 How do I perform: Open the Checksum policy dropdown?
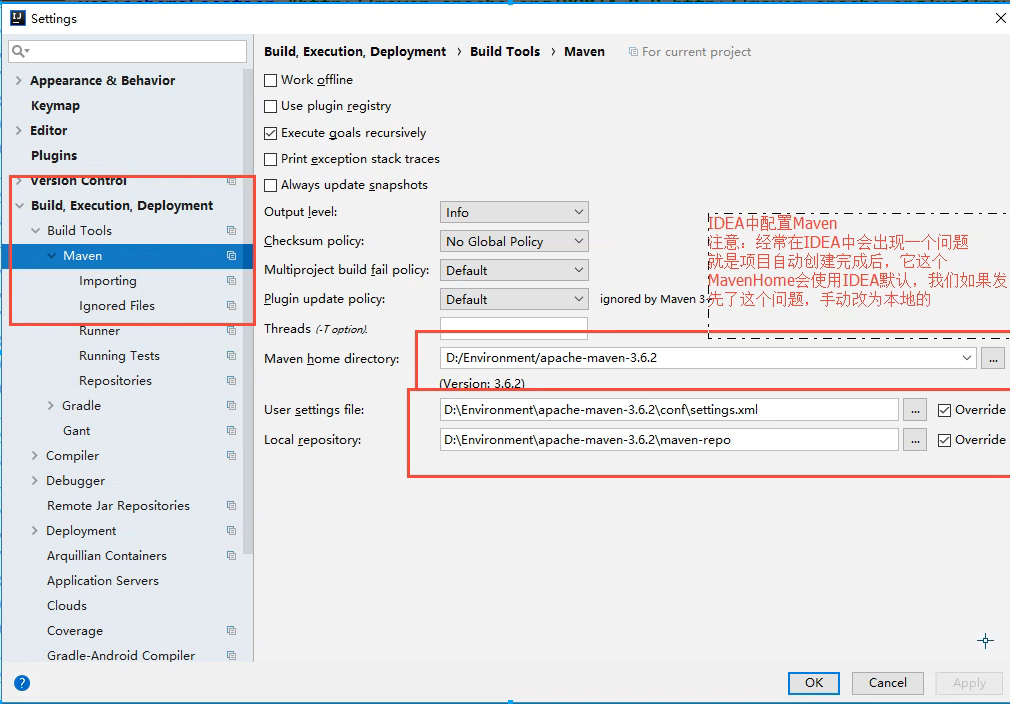514,241
